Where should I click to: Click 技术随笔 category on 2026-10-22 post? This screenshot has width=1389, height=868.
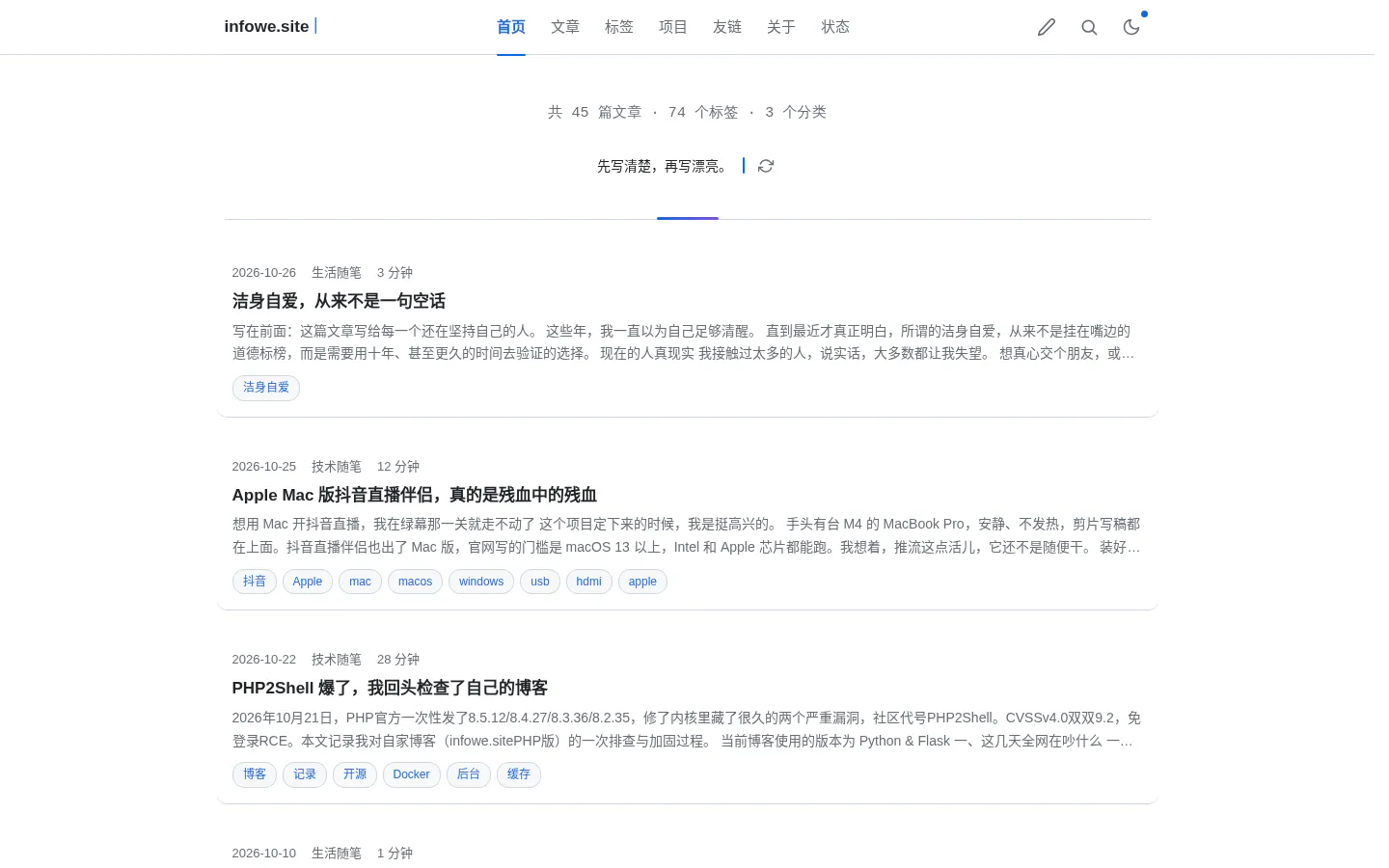337,660
